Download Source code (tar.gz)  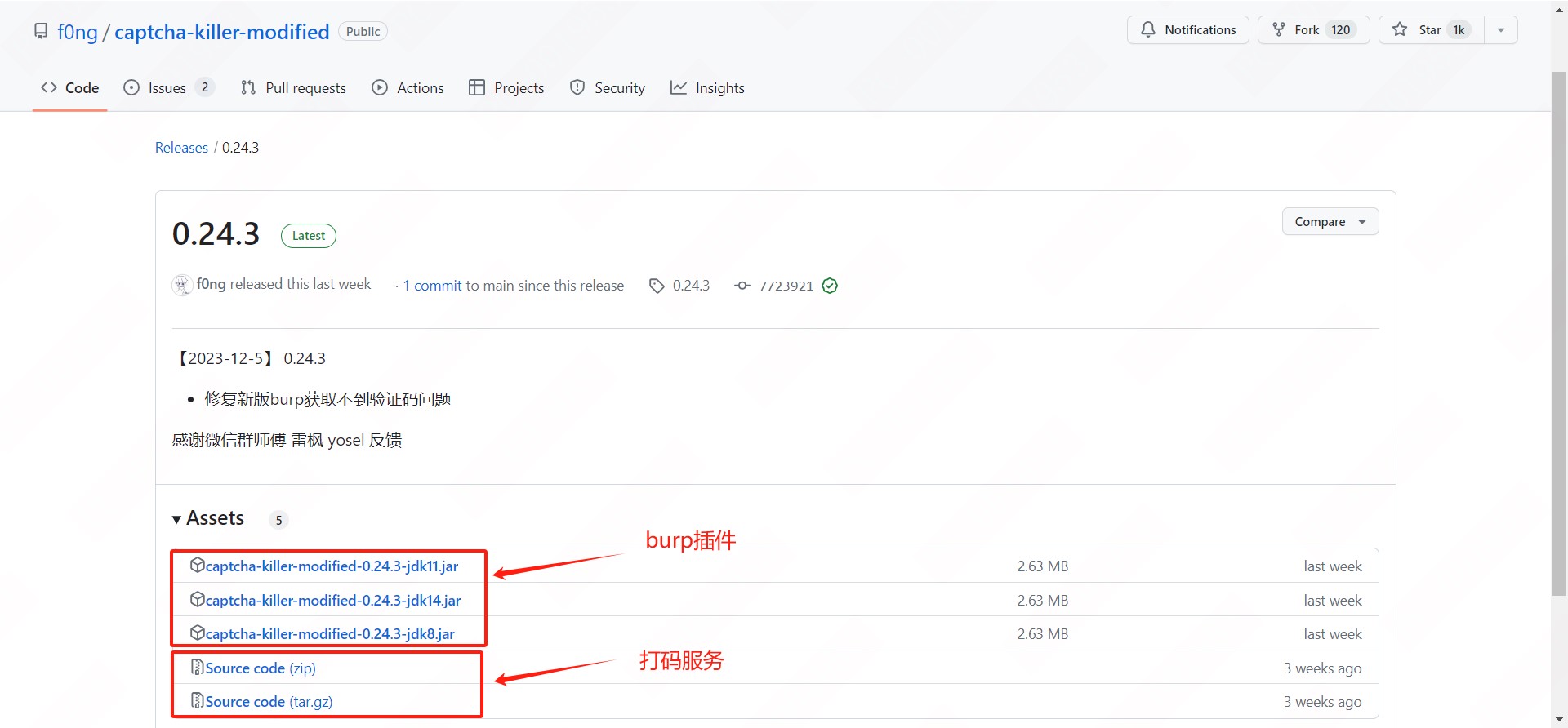269,702
